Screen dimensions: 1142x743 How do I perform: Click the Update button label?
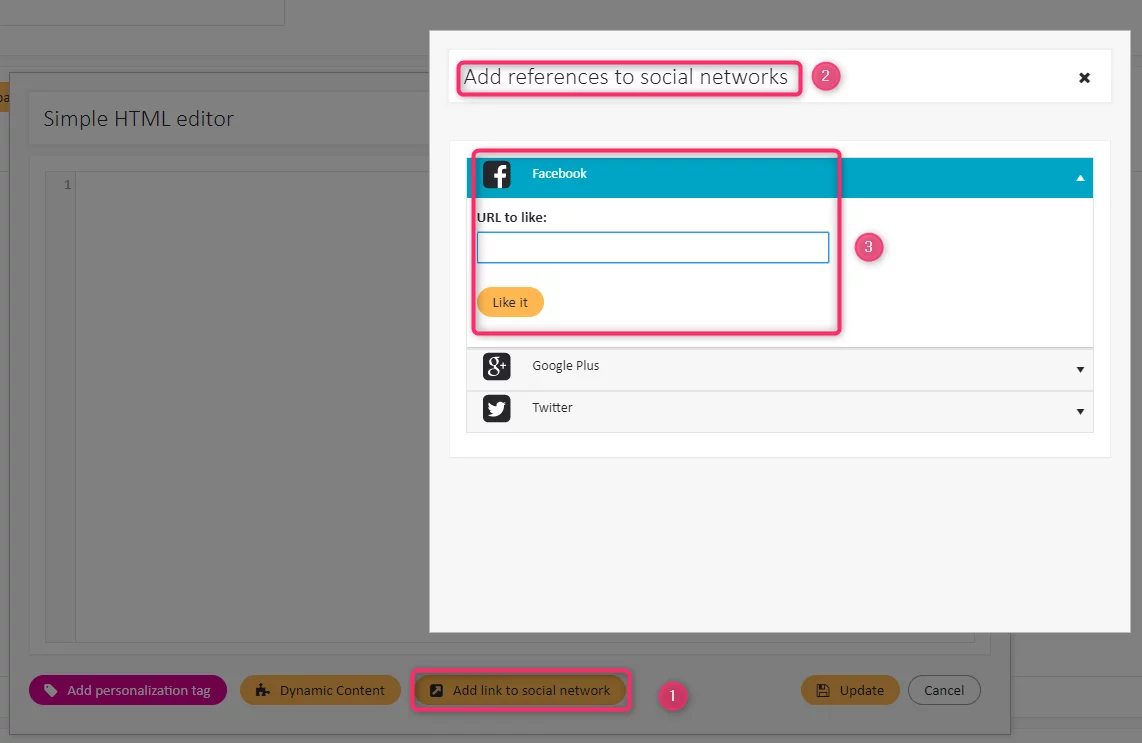tap(861, 690)
